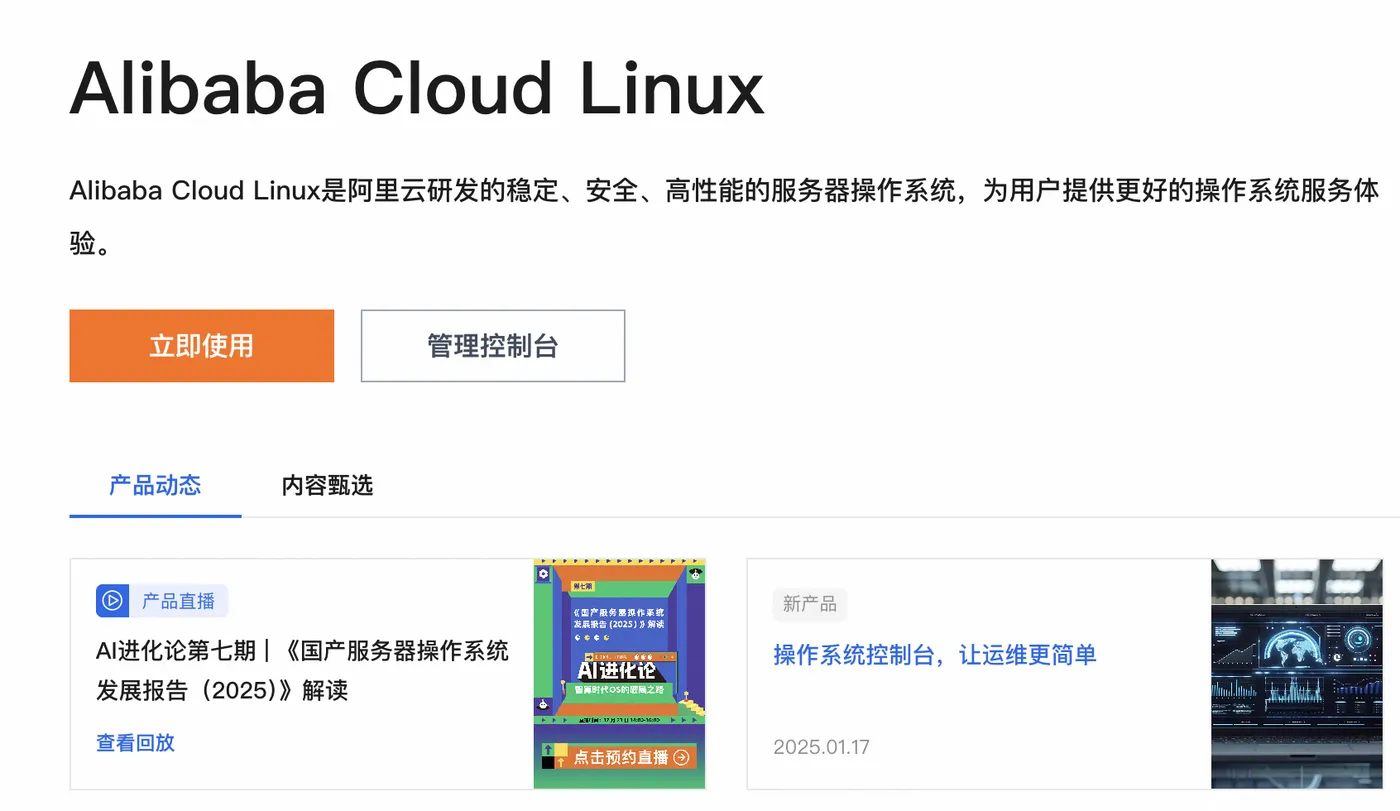The width and height of the screenshot is (1400, 811).
Task: Click the server monitoring image on the right card
Action: (x=1296, y=673)
